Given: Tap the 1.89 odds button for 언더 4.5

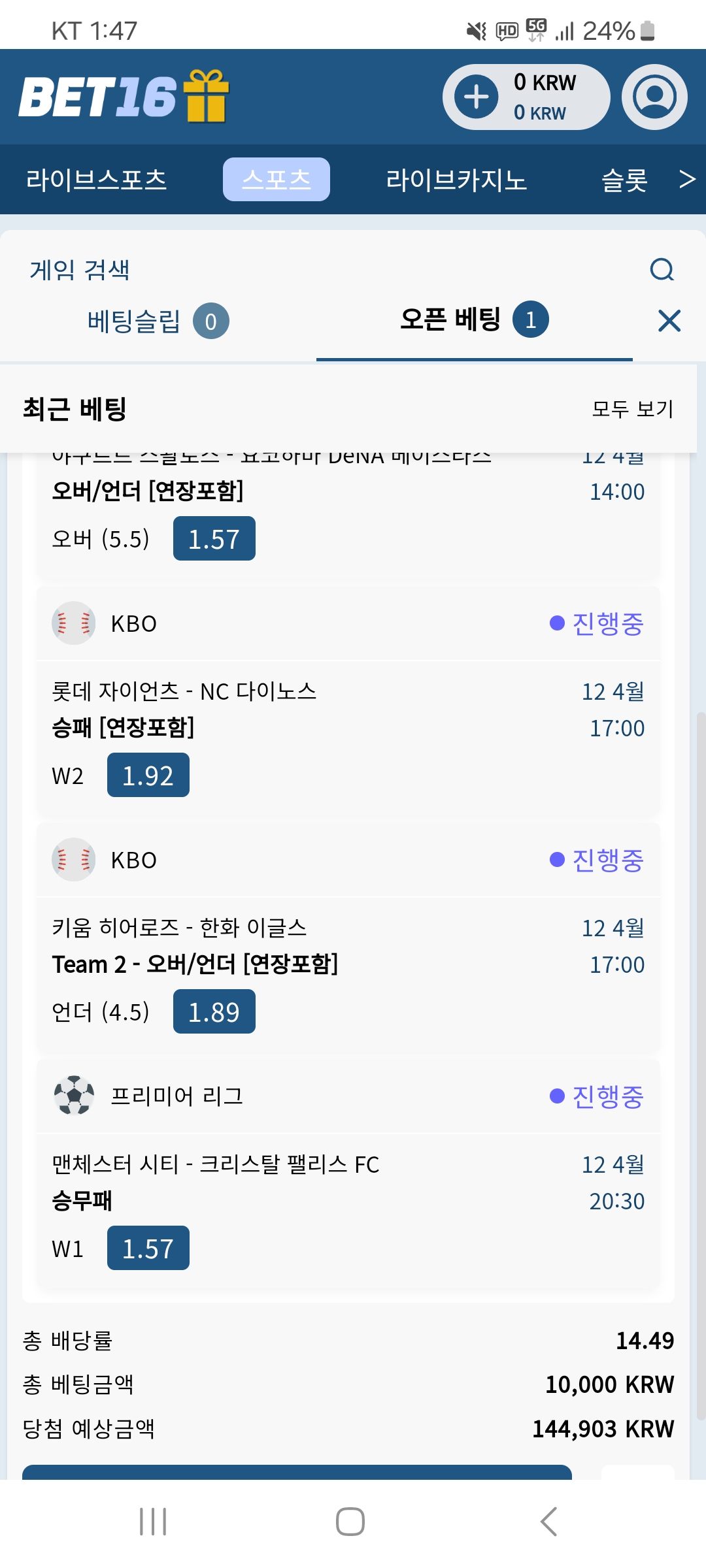Looking at the screenshot, I should (214, 1011).
